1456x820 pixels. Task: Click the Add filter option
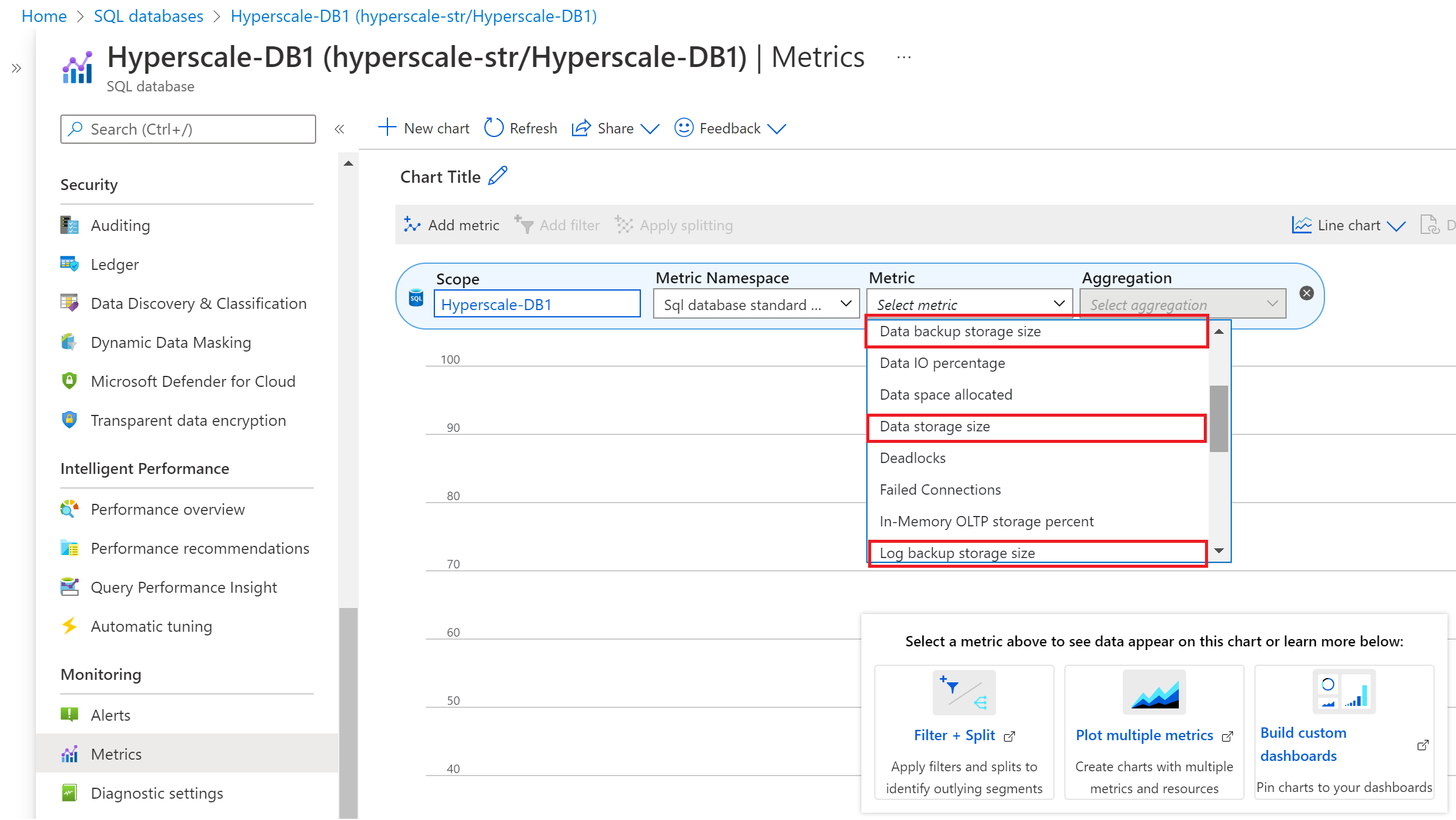(557, 225)
